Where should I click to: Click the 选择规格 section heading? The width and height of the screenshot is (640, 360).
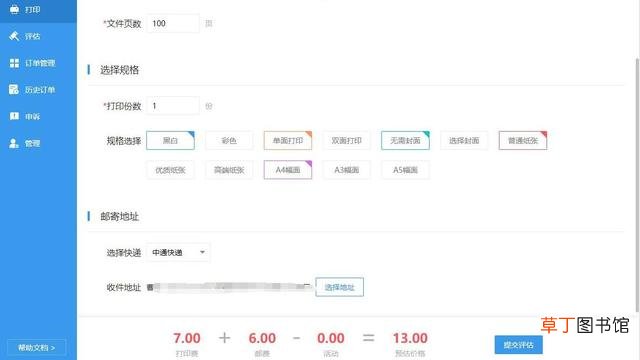[120, 70]
